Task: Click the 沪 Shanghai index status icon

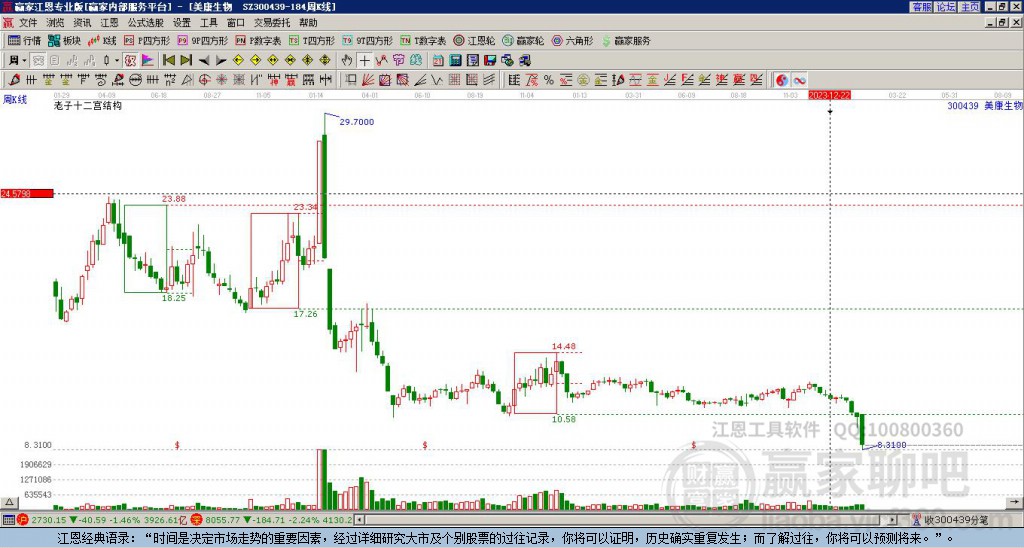Action: pyautogui.click(x=22, y=520)
